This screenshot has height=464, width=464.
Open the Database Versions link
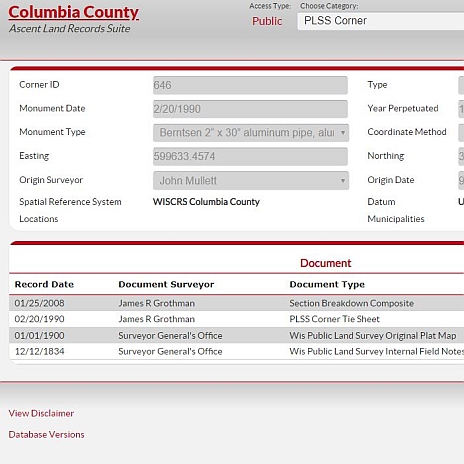point(46,435)
